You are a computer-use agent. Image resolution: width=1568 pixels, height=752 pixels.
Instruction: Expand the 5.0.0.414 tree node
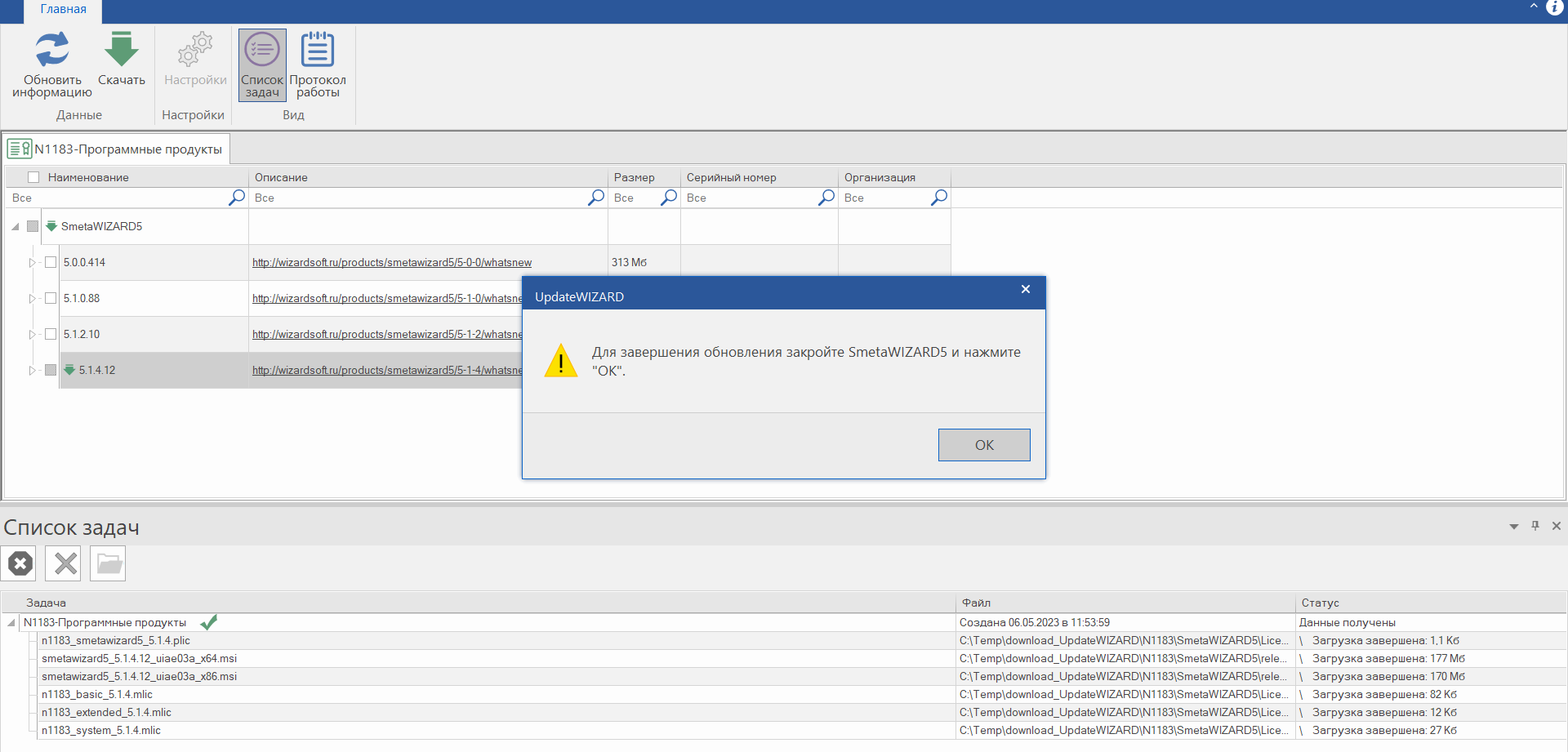pyautogui.click(x=33, y=262)
